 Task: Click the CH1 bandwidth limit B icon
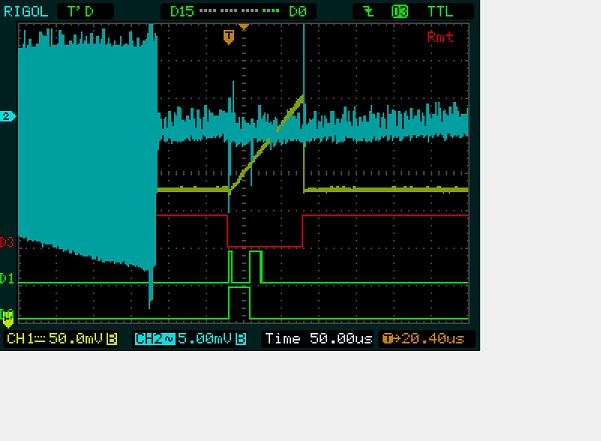point(112,339)
